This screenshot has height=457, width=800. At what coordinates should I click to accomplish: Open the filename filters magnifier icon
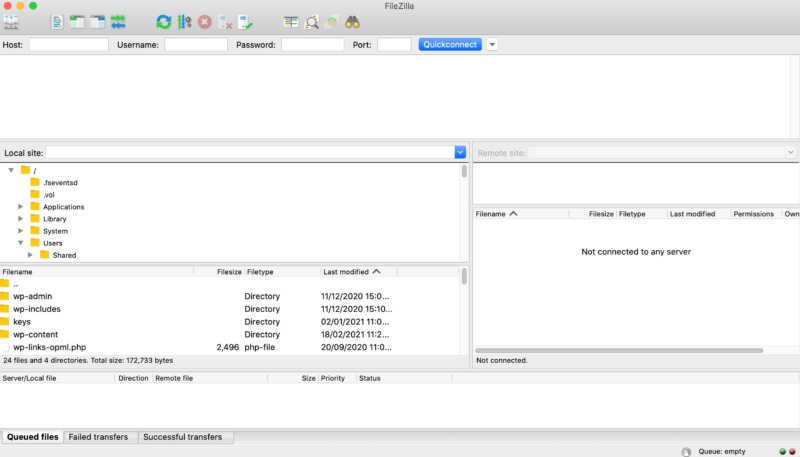(x=312, y=21)
